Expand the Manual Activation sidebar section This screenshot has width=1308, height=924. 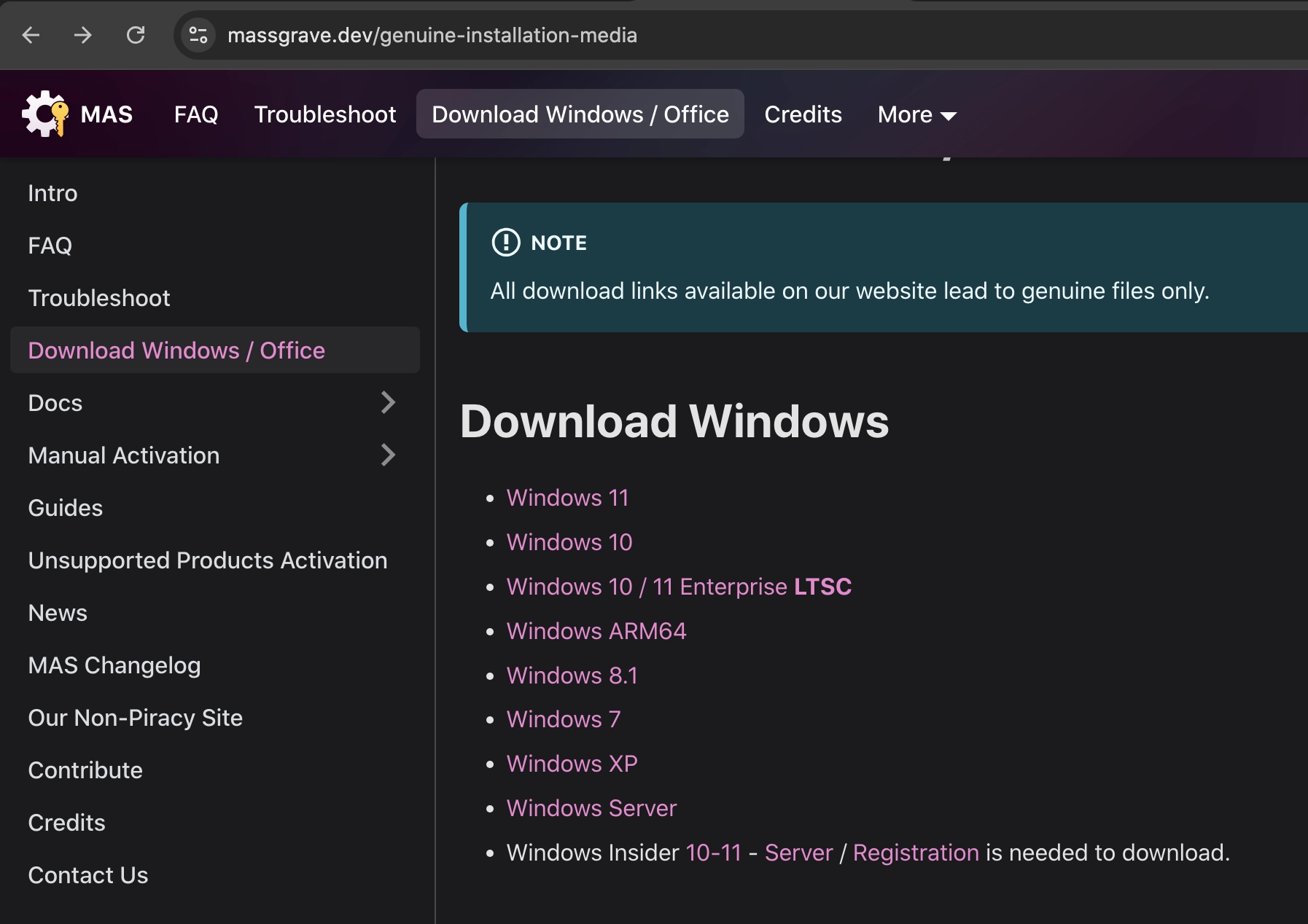389,455
